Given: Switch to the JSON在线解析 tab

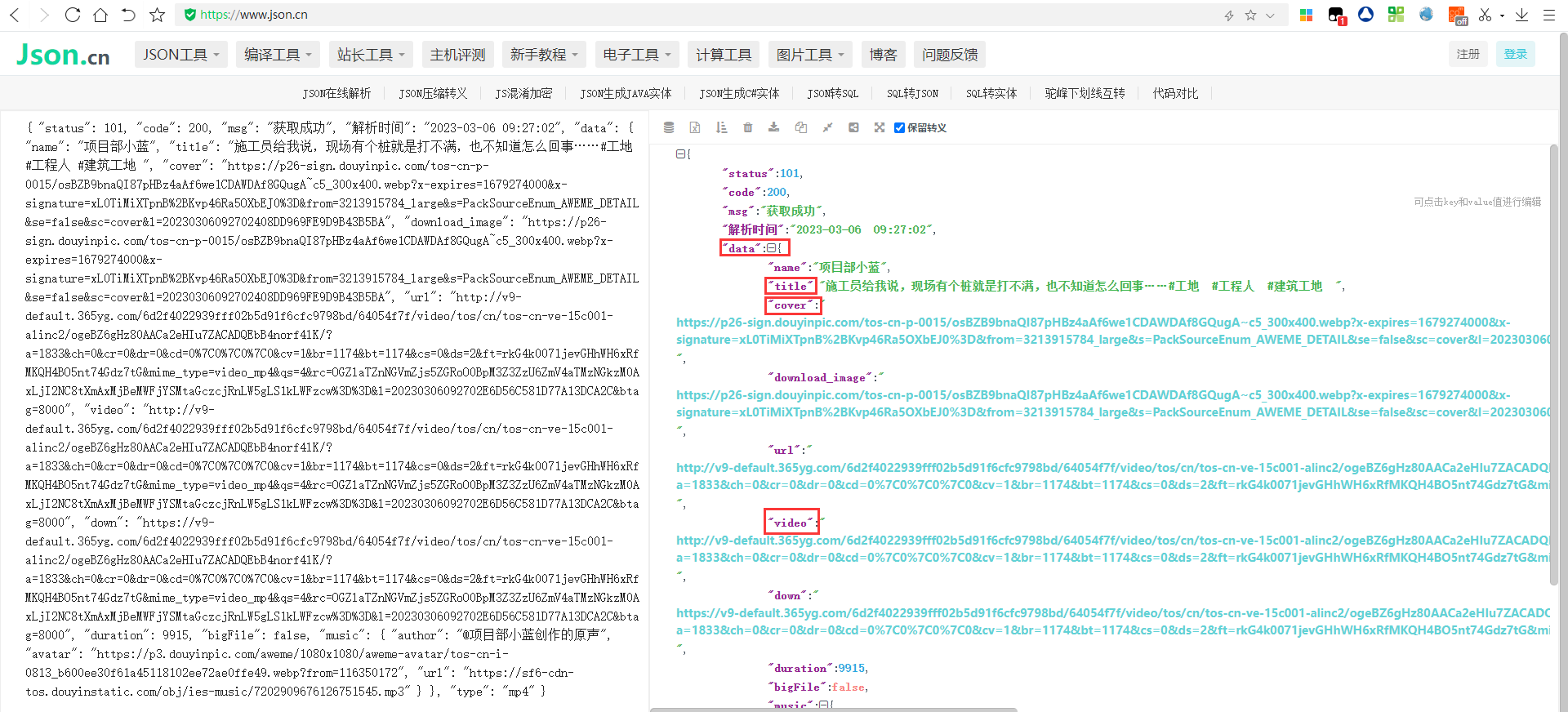Looking at the screenshot, I should (x=336, y=93).
